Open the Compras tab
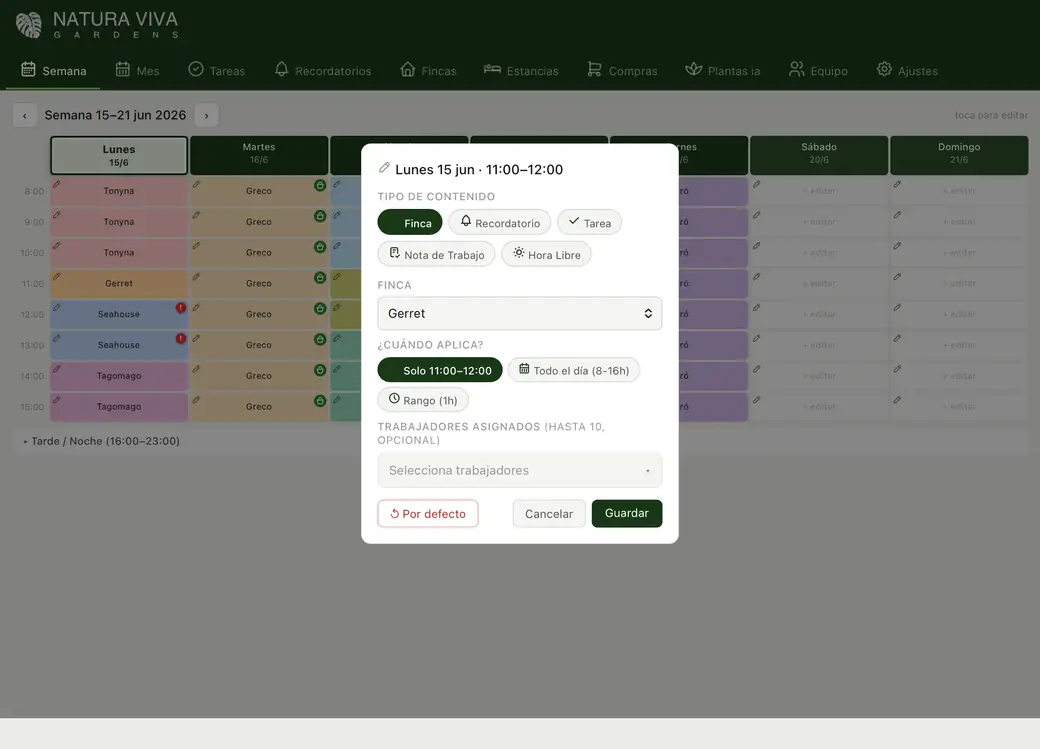Screen dimensions: 1040x749 (x=621, y=70)
